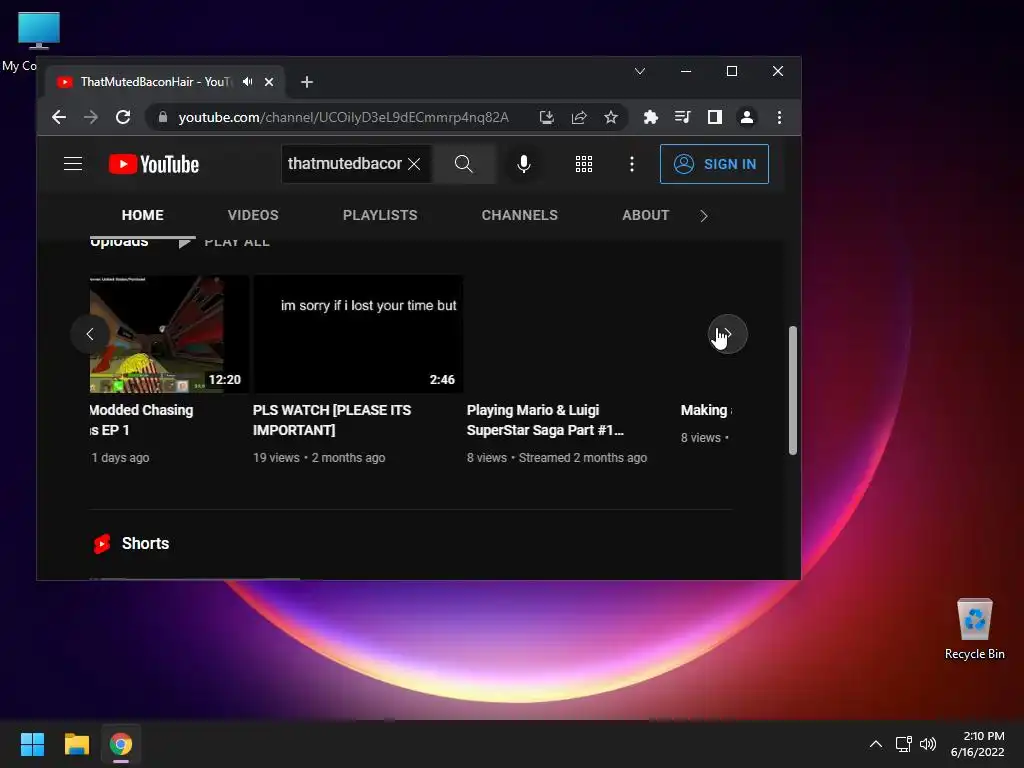Click the browser forward arrow
1024x768 pixels.
click(91, 117)
